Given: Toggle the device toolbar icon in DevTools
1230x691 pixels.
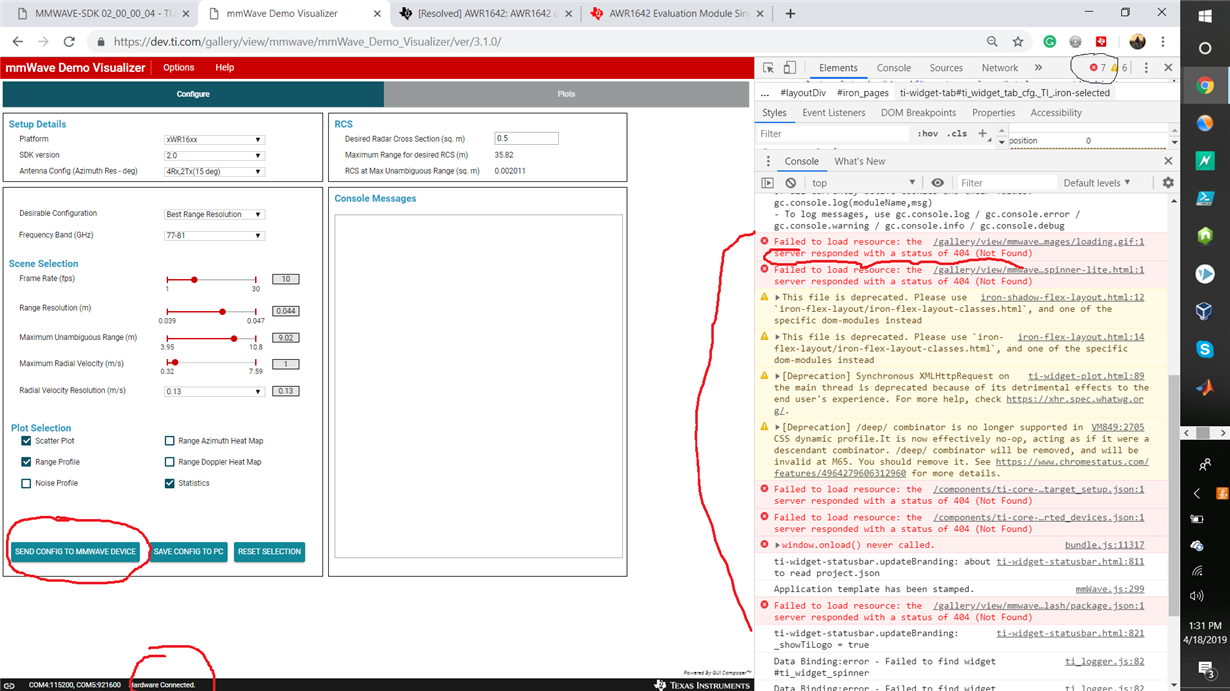Looking at the screenshot, I should tap(790, 68).
